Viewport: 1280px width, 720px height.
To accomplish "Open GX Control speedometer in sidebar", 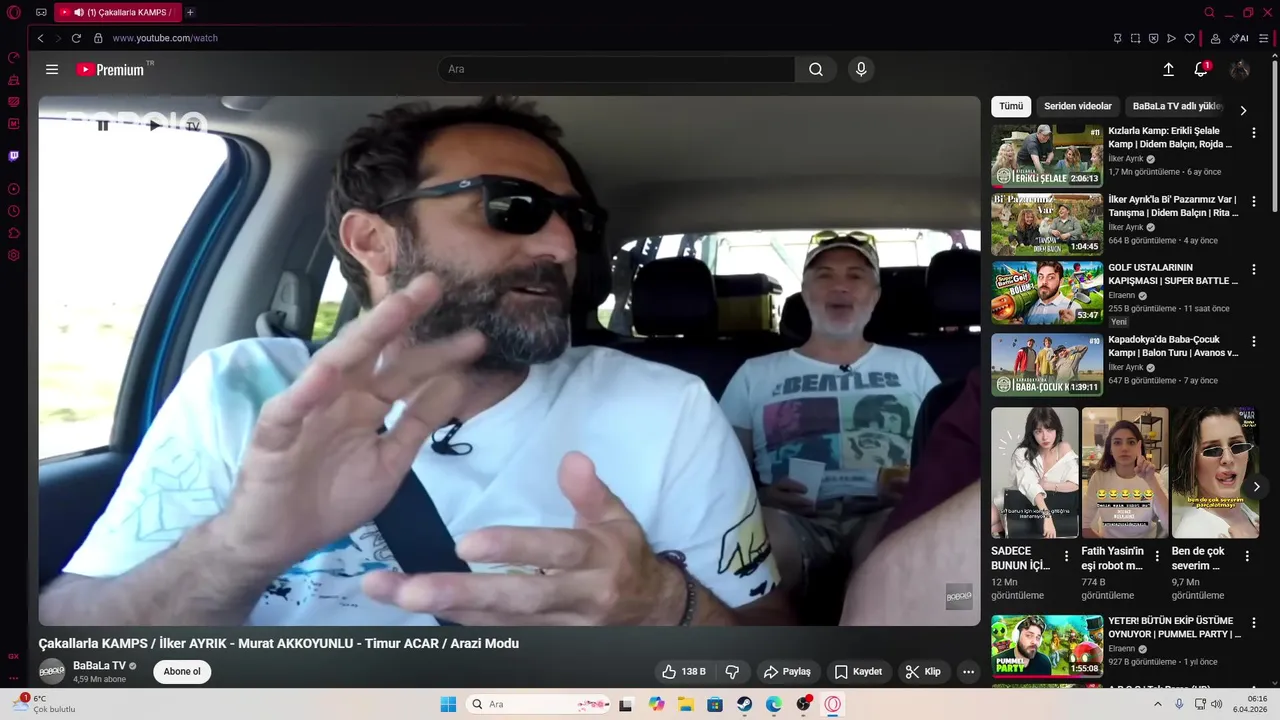I will (14, 58).
